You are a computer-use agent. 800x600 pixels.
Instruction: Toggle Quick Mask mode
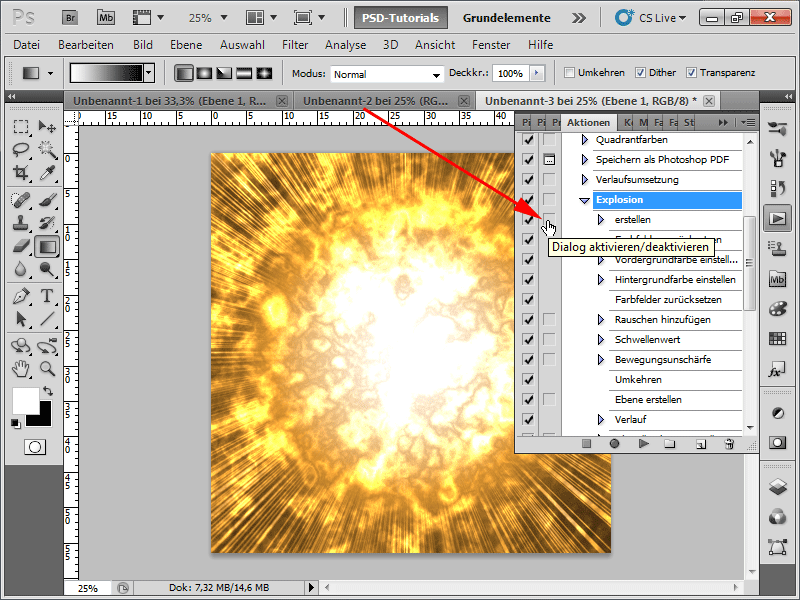click(x=35, y=447)
